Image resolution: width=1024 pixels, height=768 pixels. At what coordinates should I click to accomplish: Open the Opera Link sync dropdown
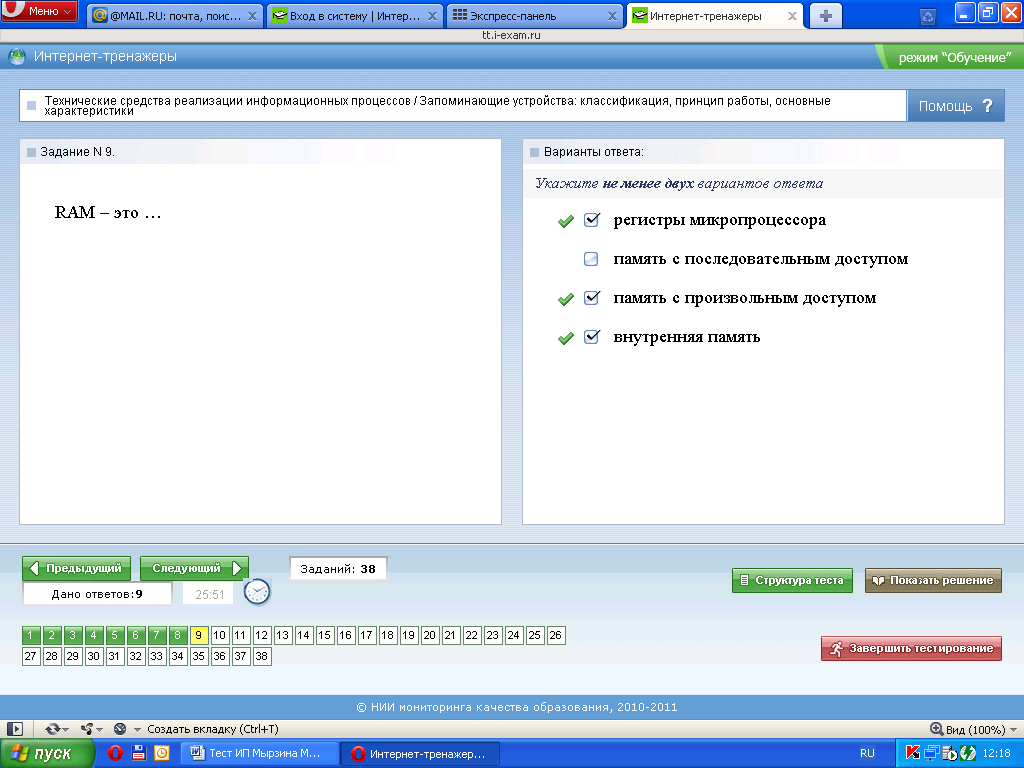pos(57,729)
